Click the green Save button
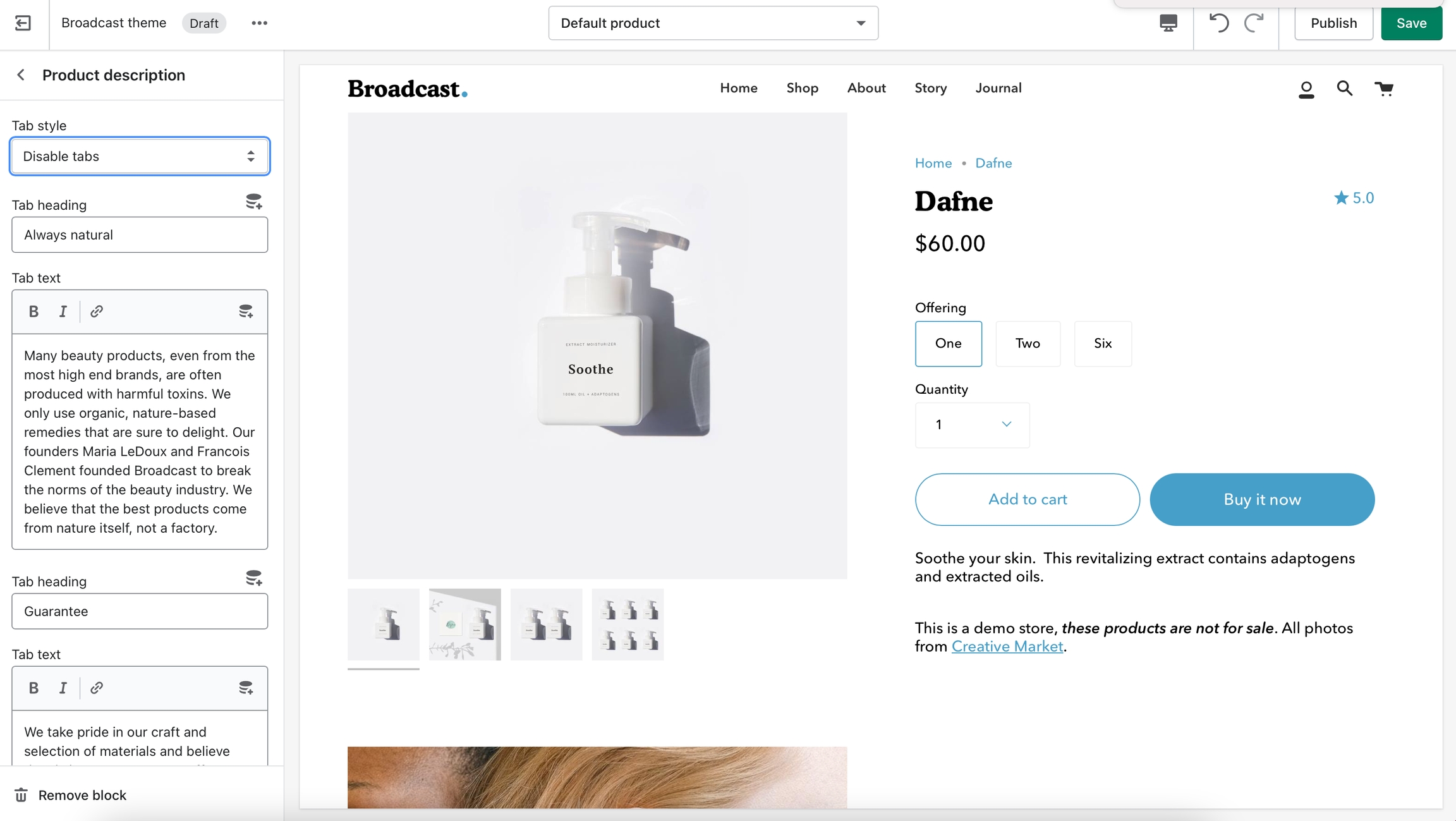The width and height of the screenshot is (1456, 821). click(1411, 23)
